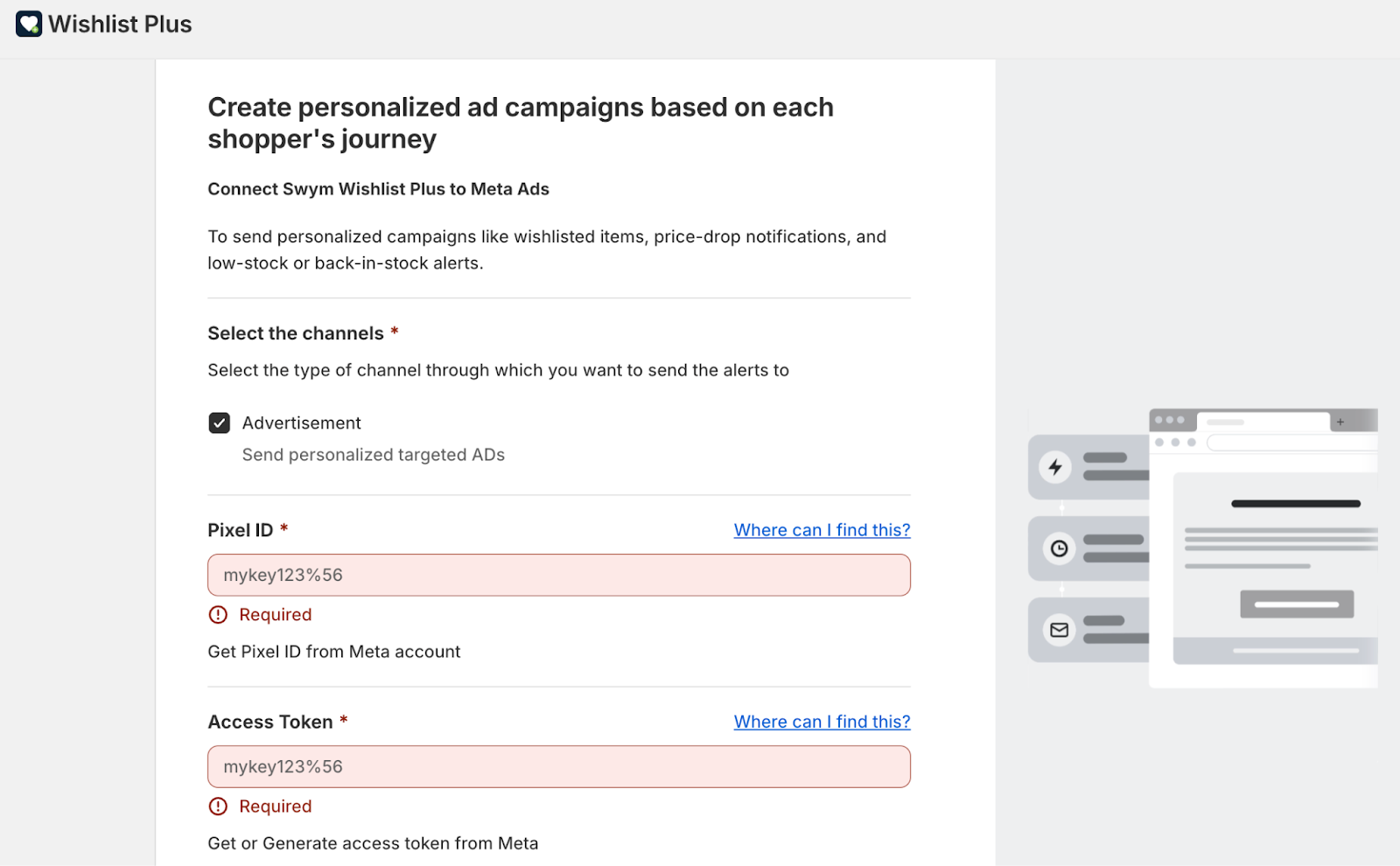Click the envelope mail icon in the illustration

tap(1059, 630)
